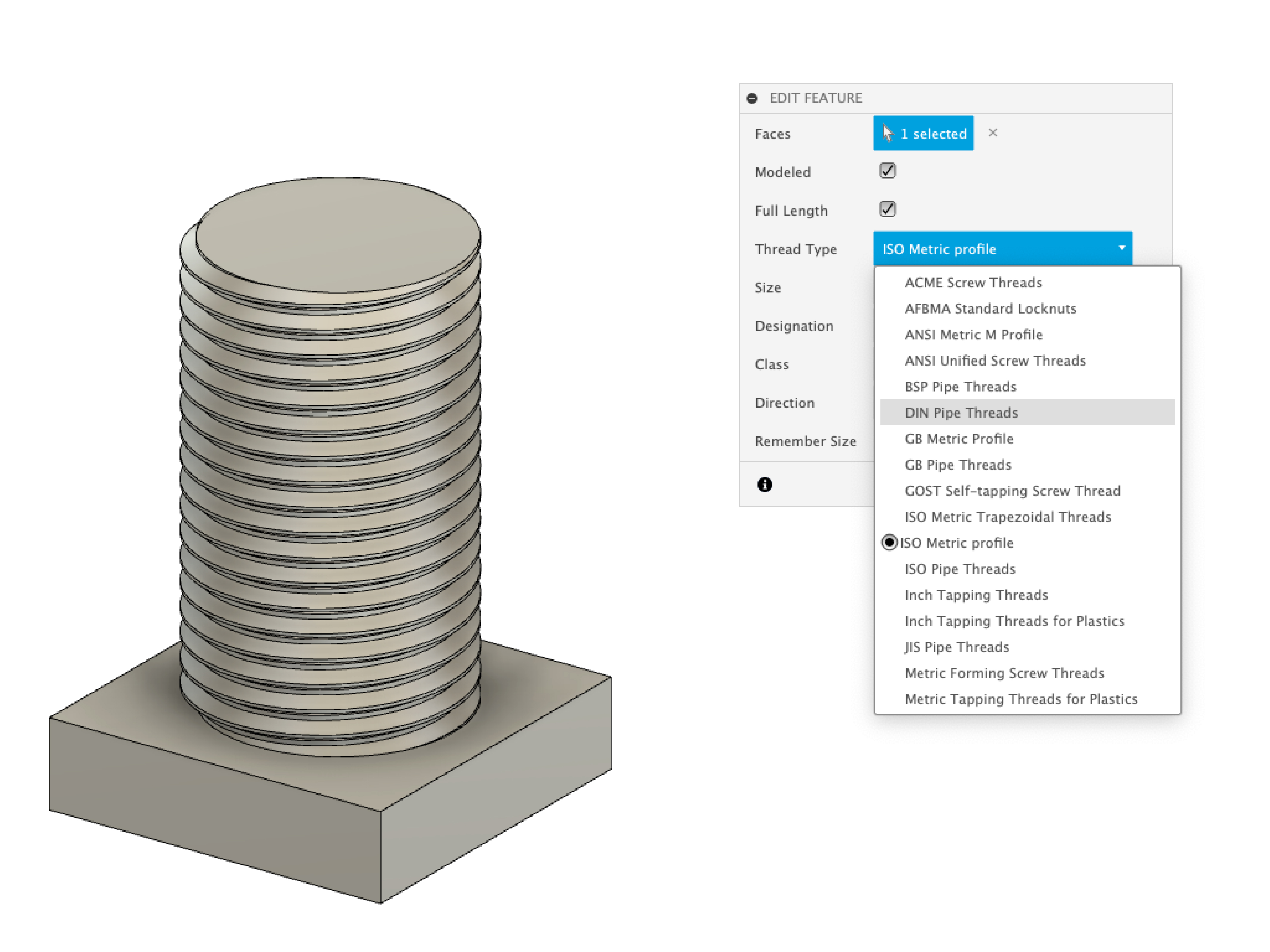Screen dimensions: 1270x952
Task: Uncheck the Full Length checkbox
Action: pyautogui.click(x=887, y=209)
